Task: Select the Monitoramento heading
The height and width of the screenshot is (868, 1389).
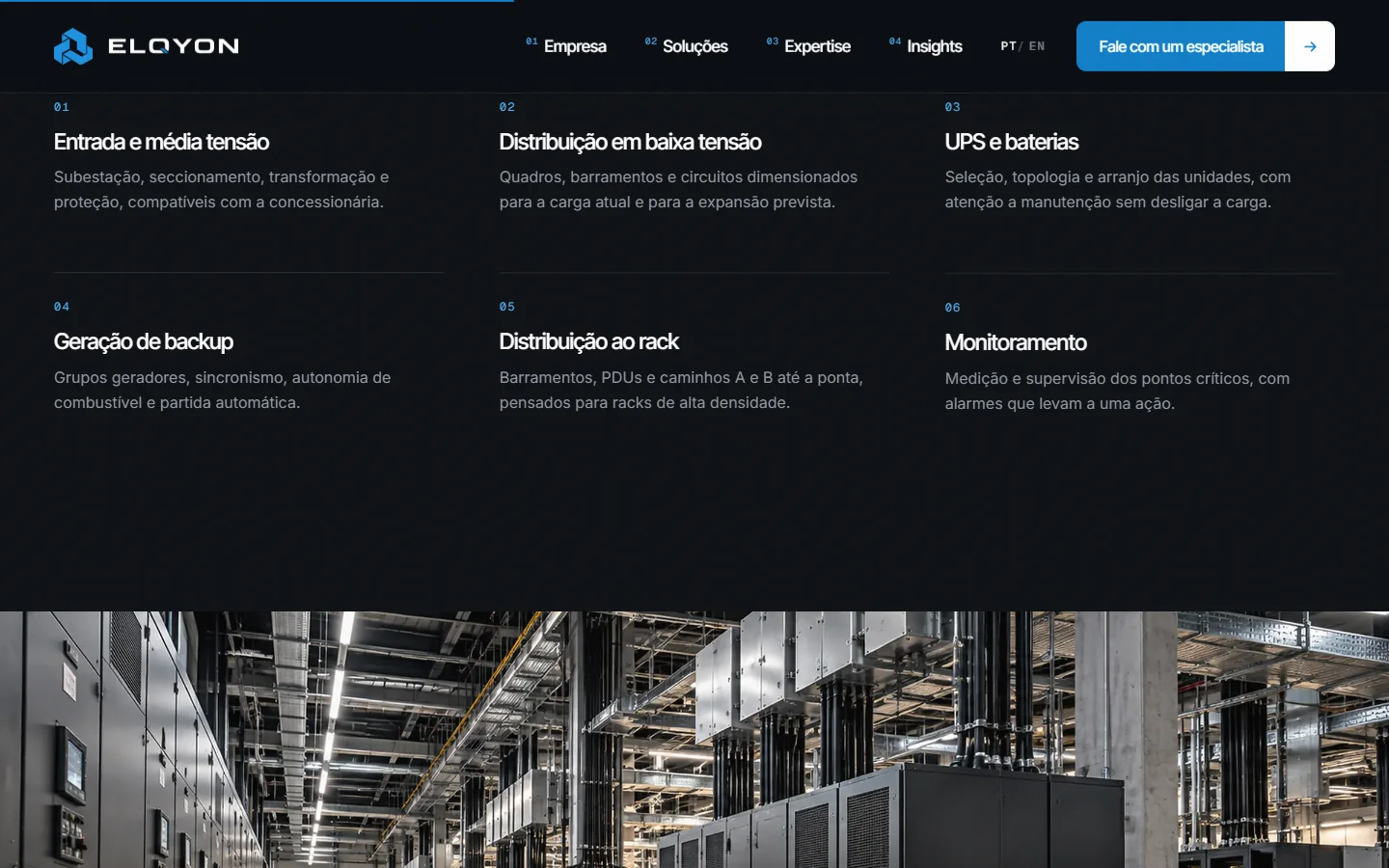Action: tap(1016, 342)
